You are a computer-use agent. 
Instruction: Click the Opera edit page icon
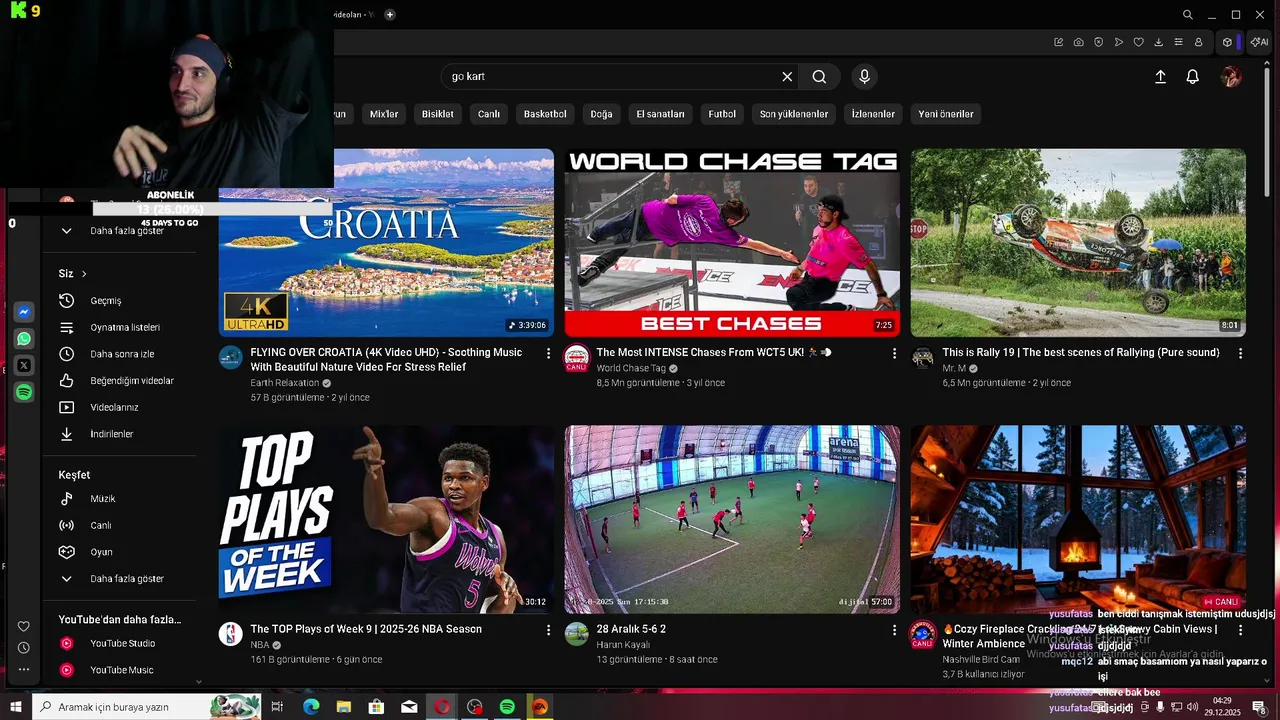point(1058,42)
